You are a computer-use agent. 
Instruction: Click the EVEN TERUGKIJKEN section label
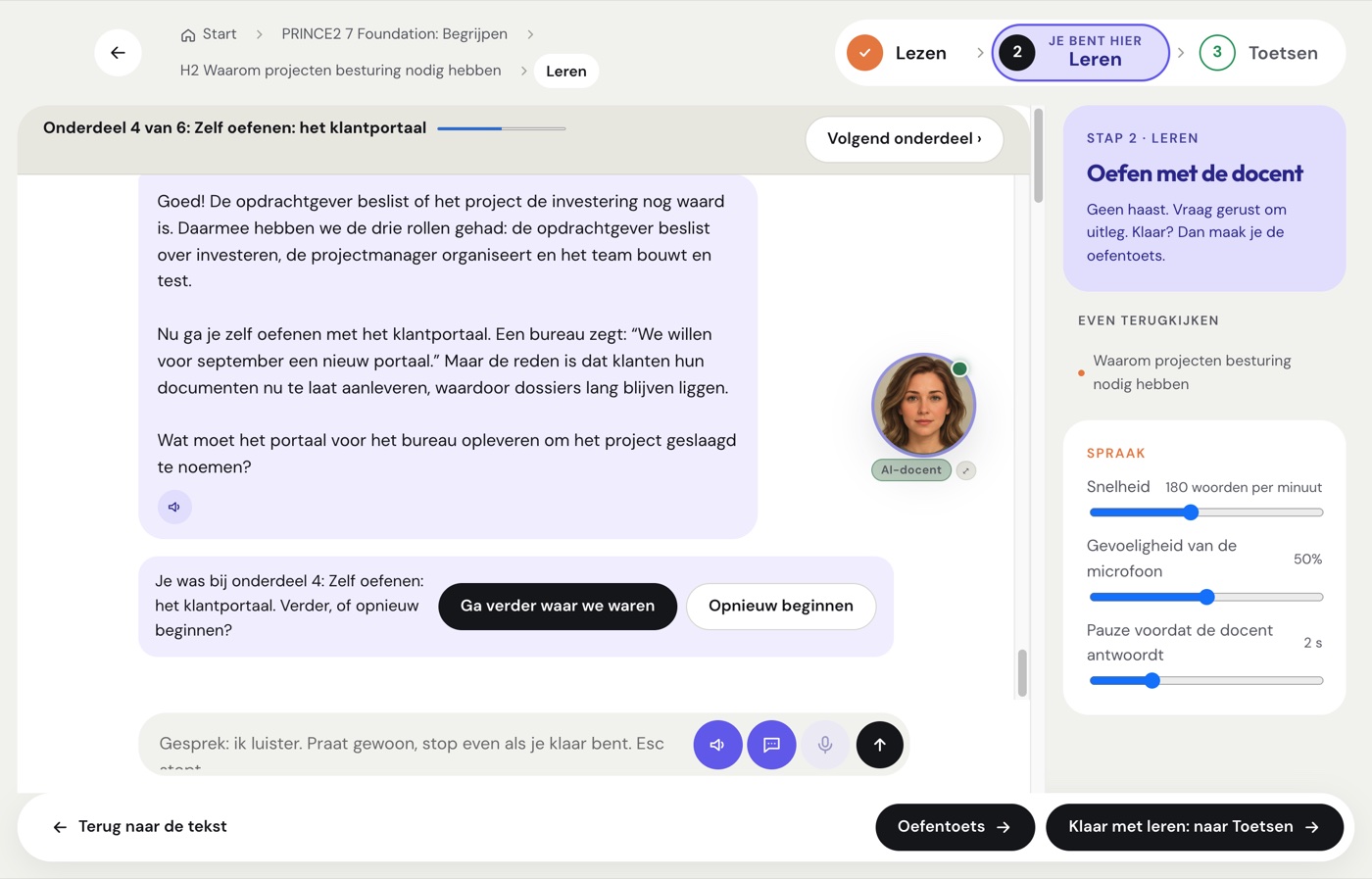[x=1148, y=320]
